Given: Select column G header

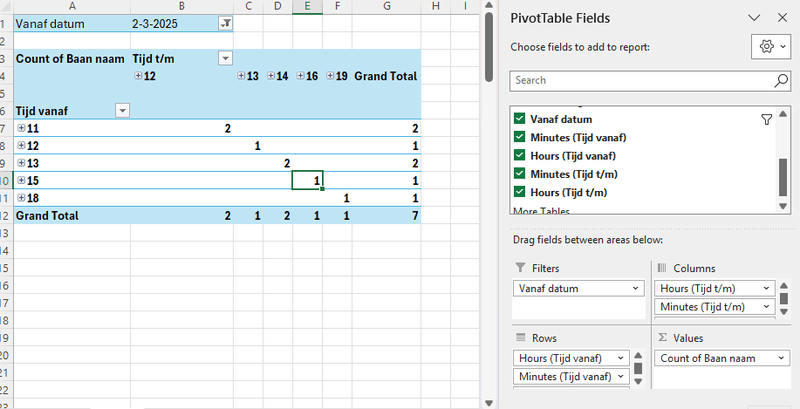Looking at the screenshot, I should click(x=387, y=6).
